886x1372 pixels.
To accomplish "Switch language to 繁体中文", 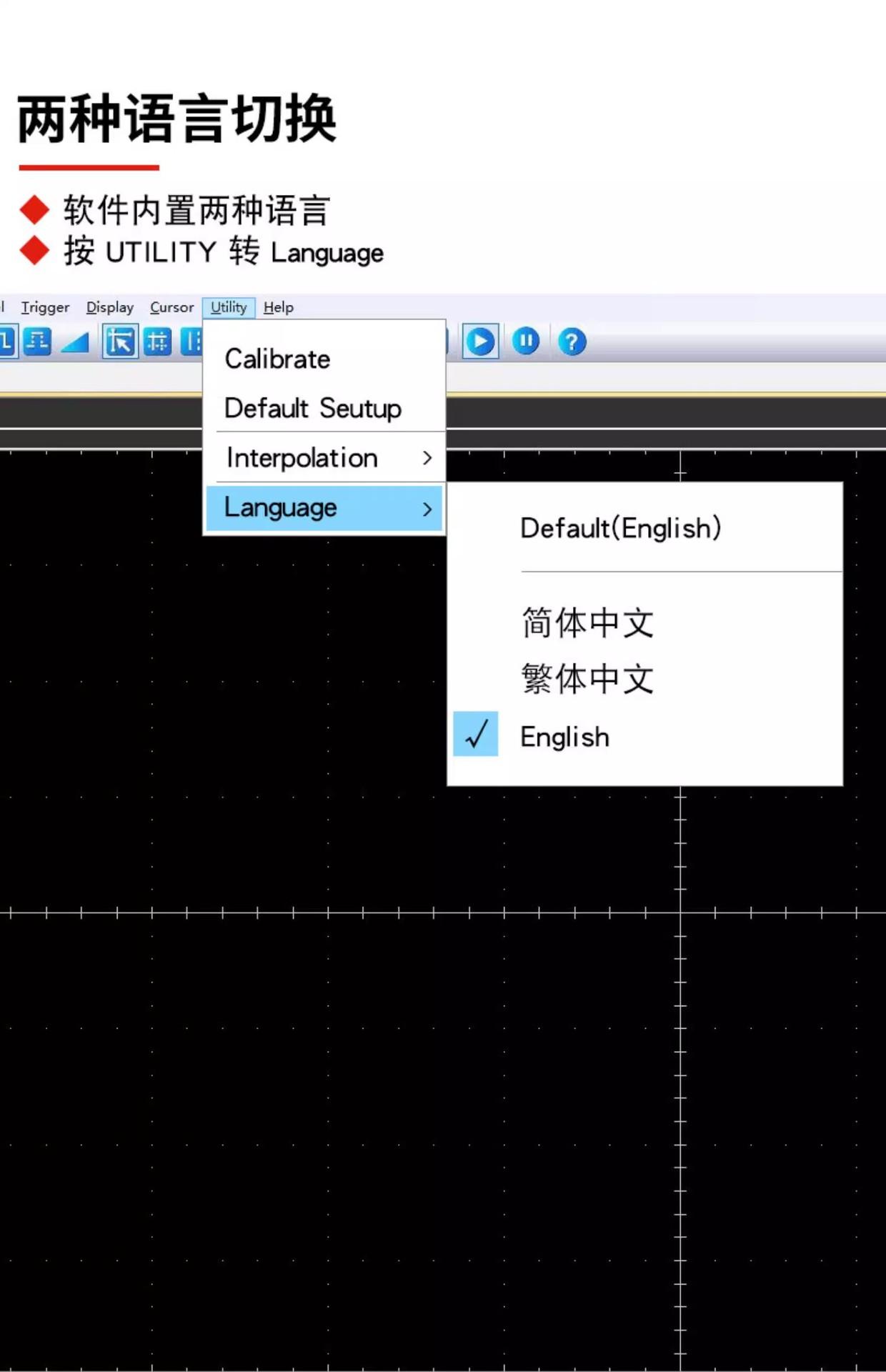I will (587, 678).
